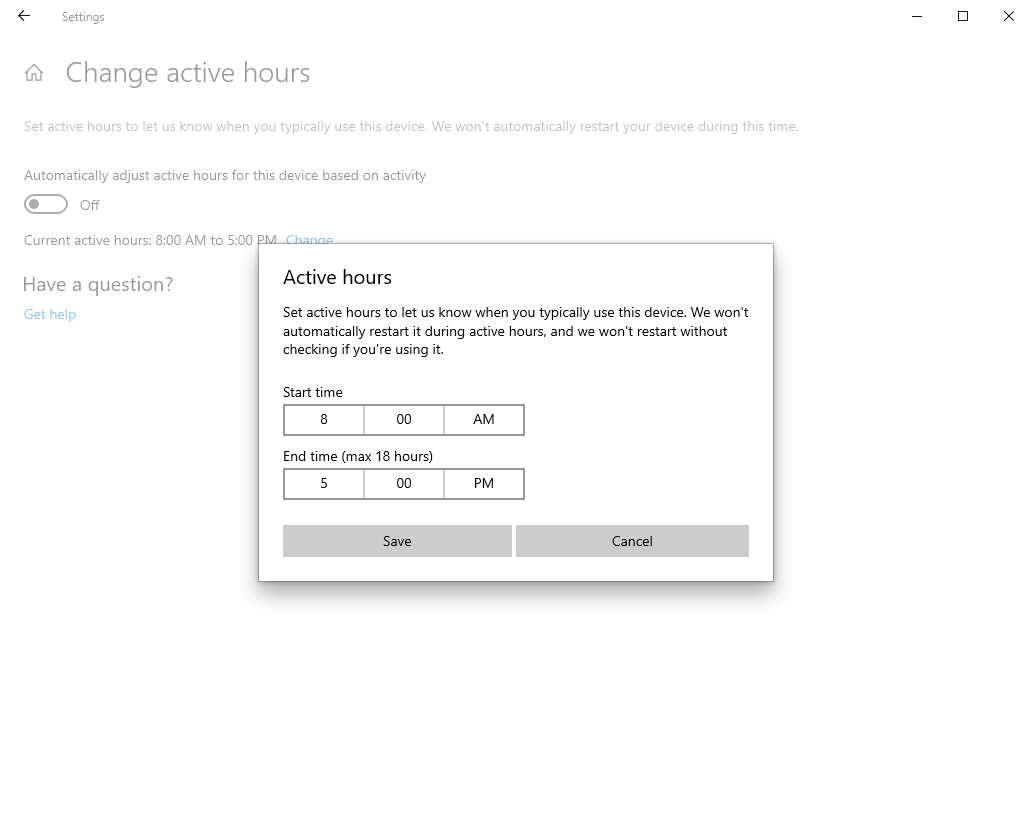
Task: Change the start time AM period selector
Action: pyautogui.click(x=483, y=419)
